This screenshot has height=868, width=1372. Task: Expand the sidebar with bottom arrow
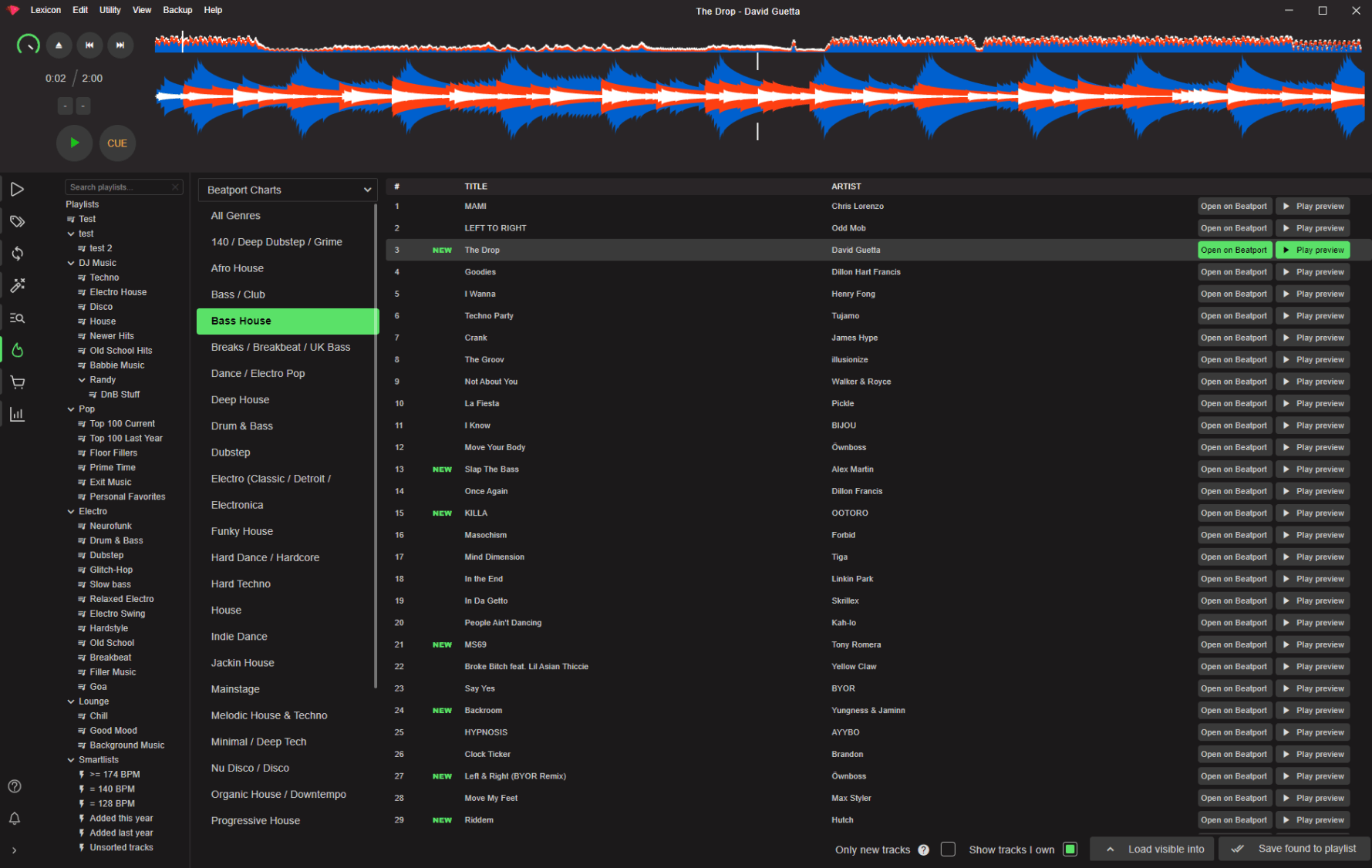point(14,850)
